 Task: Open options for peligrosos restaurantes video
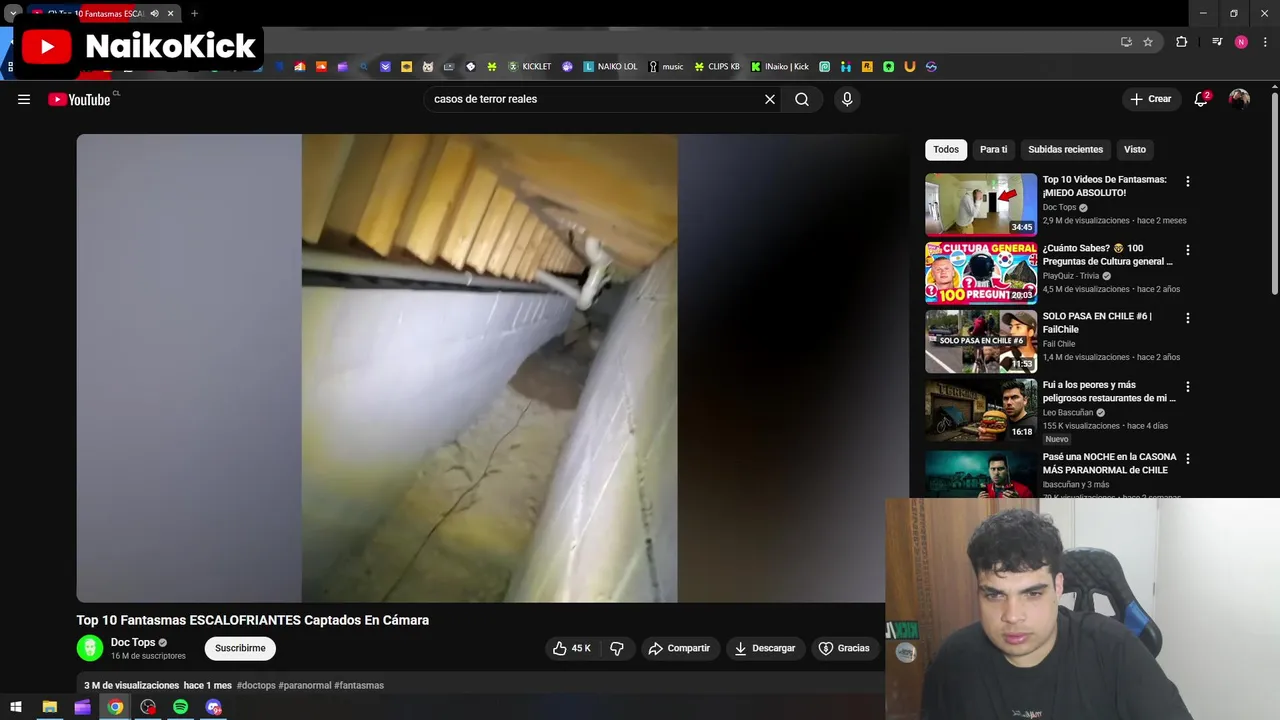pyautogui.click(x=1188, y=387)
